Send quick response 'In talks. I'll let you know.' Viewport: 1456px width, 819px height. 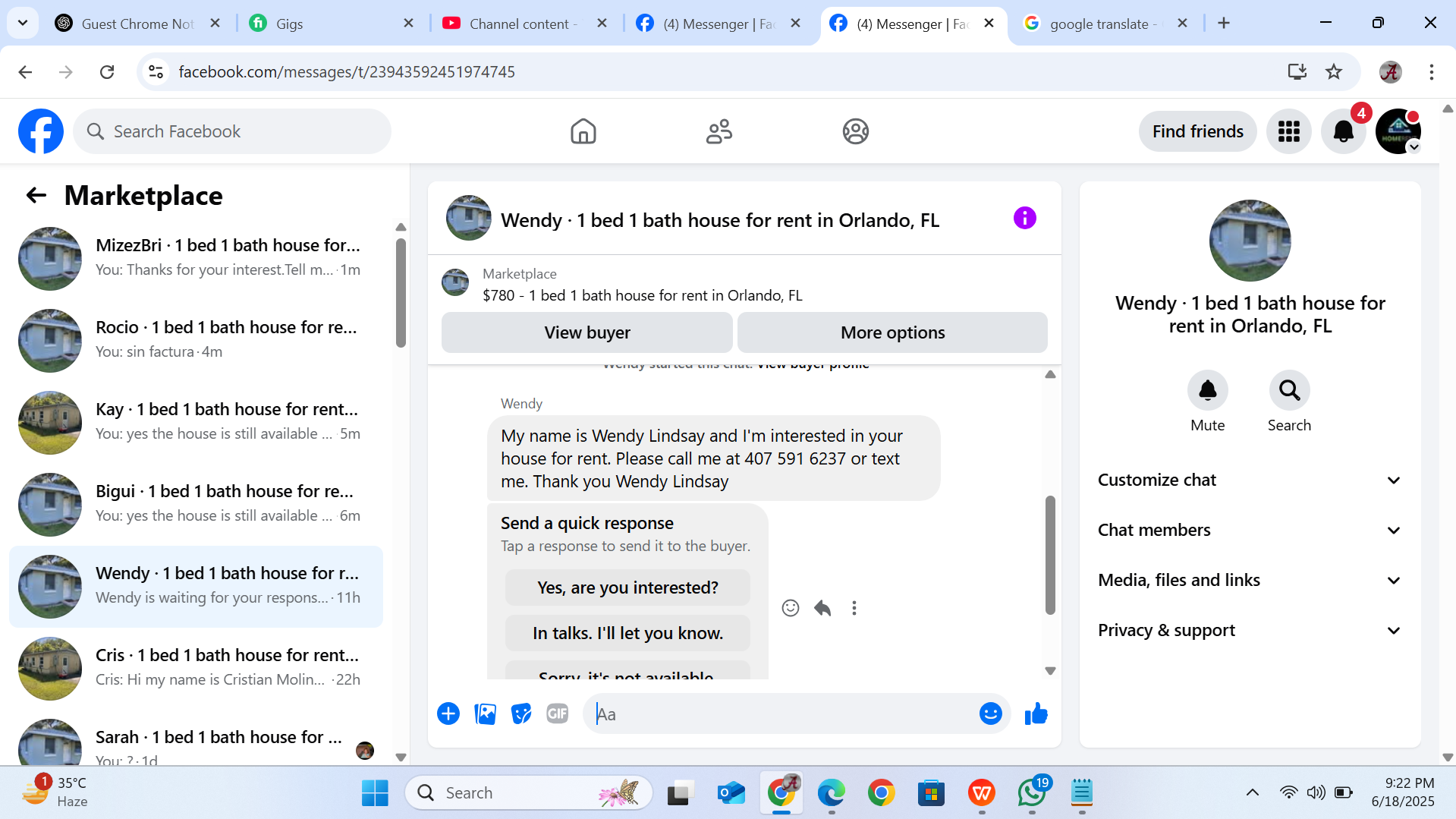coord(627,633)
